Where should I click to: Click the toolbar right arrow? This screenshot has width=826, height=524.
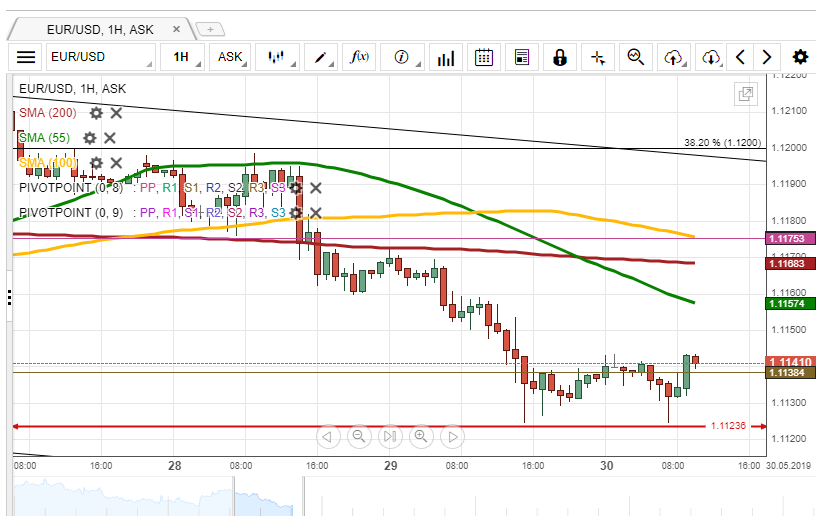pos(767,57)
